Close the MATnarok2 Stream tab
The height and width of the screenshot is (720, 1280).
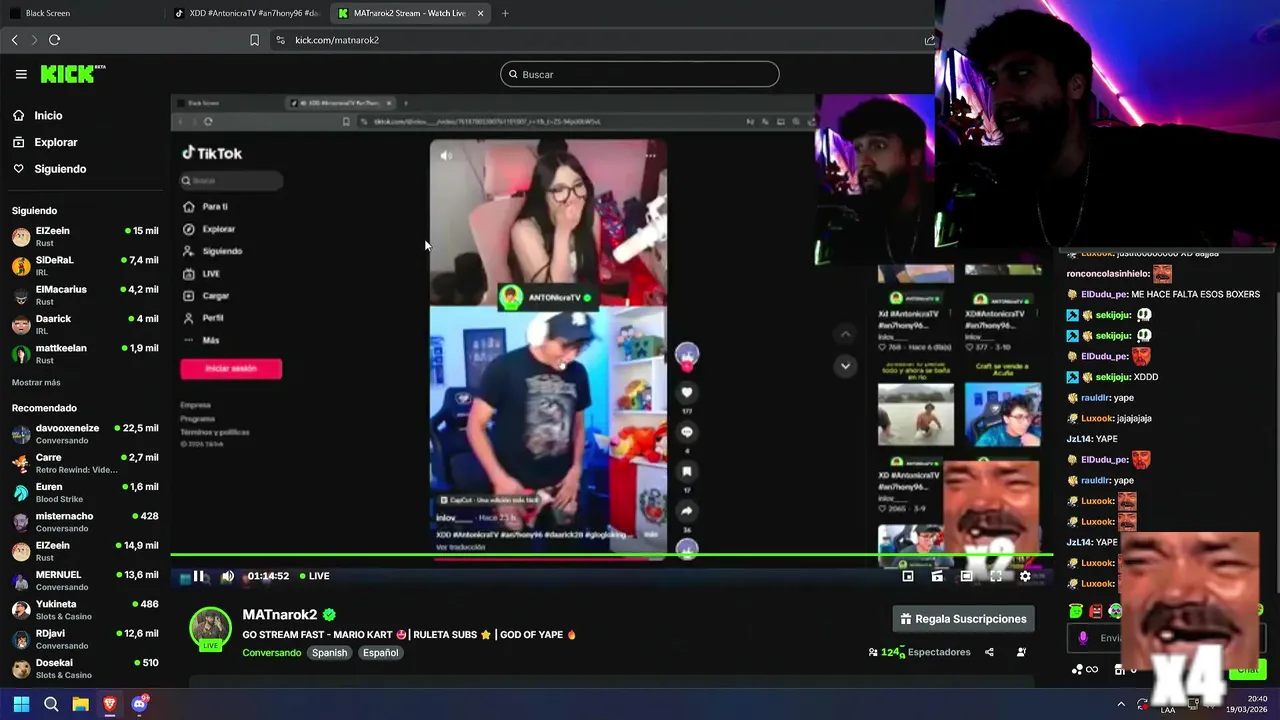click(x=480, y=13)
